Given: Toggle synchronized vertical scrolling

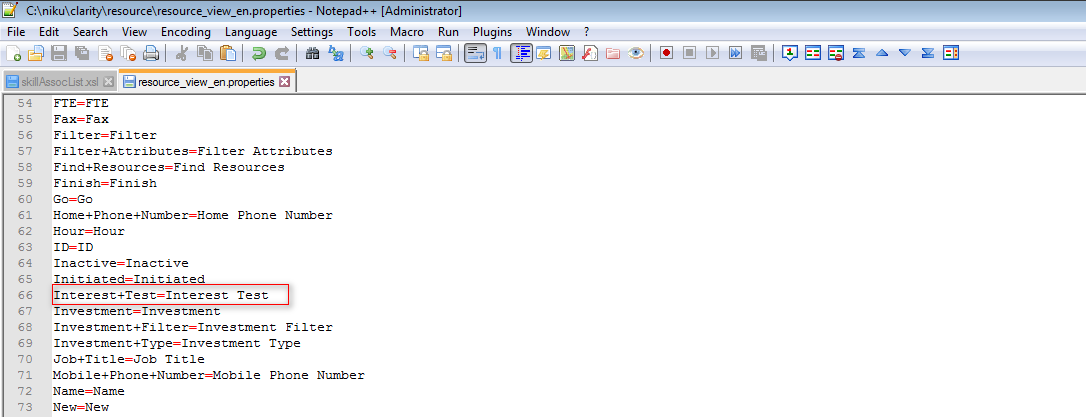Looking at the screenshot, I should [420, 53].
